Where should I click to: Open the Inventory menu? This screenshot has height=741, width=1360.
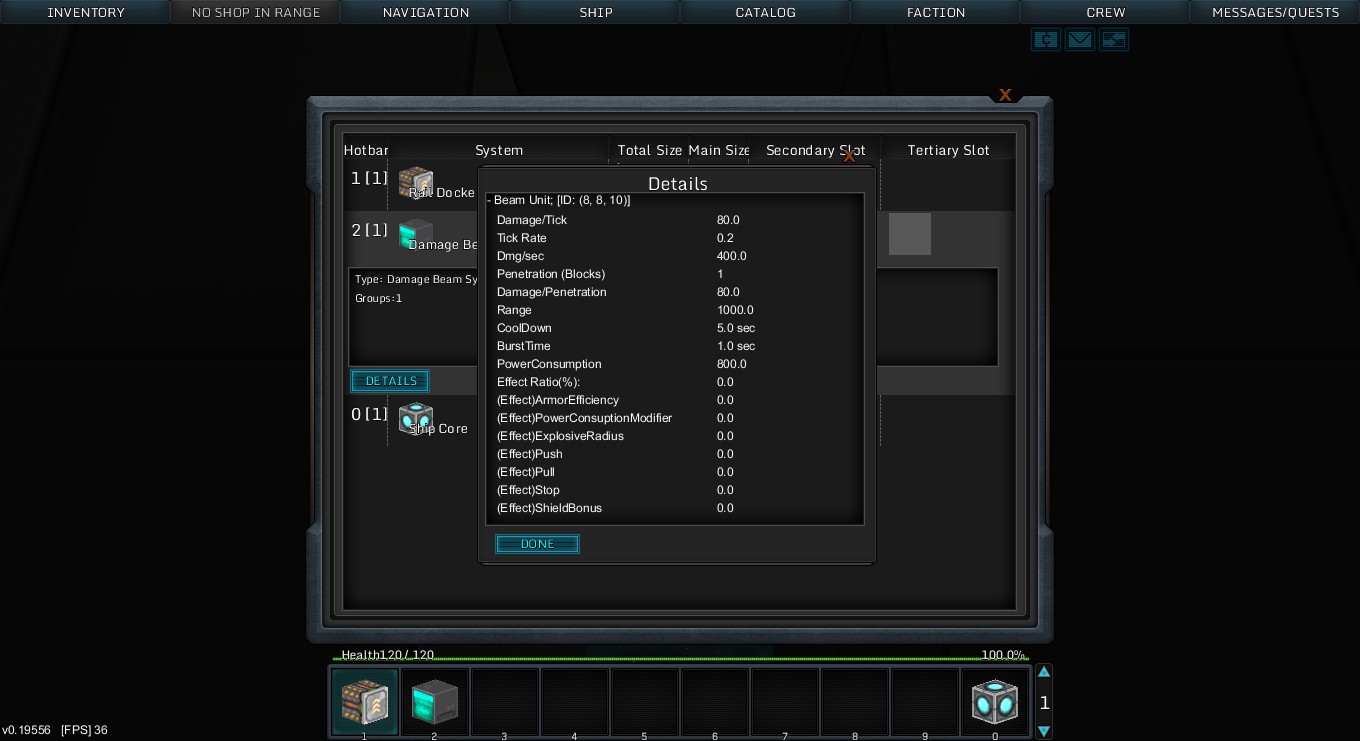point(86,12)
